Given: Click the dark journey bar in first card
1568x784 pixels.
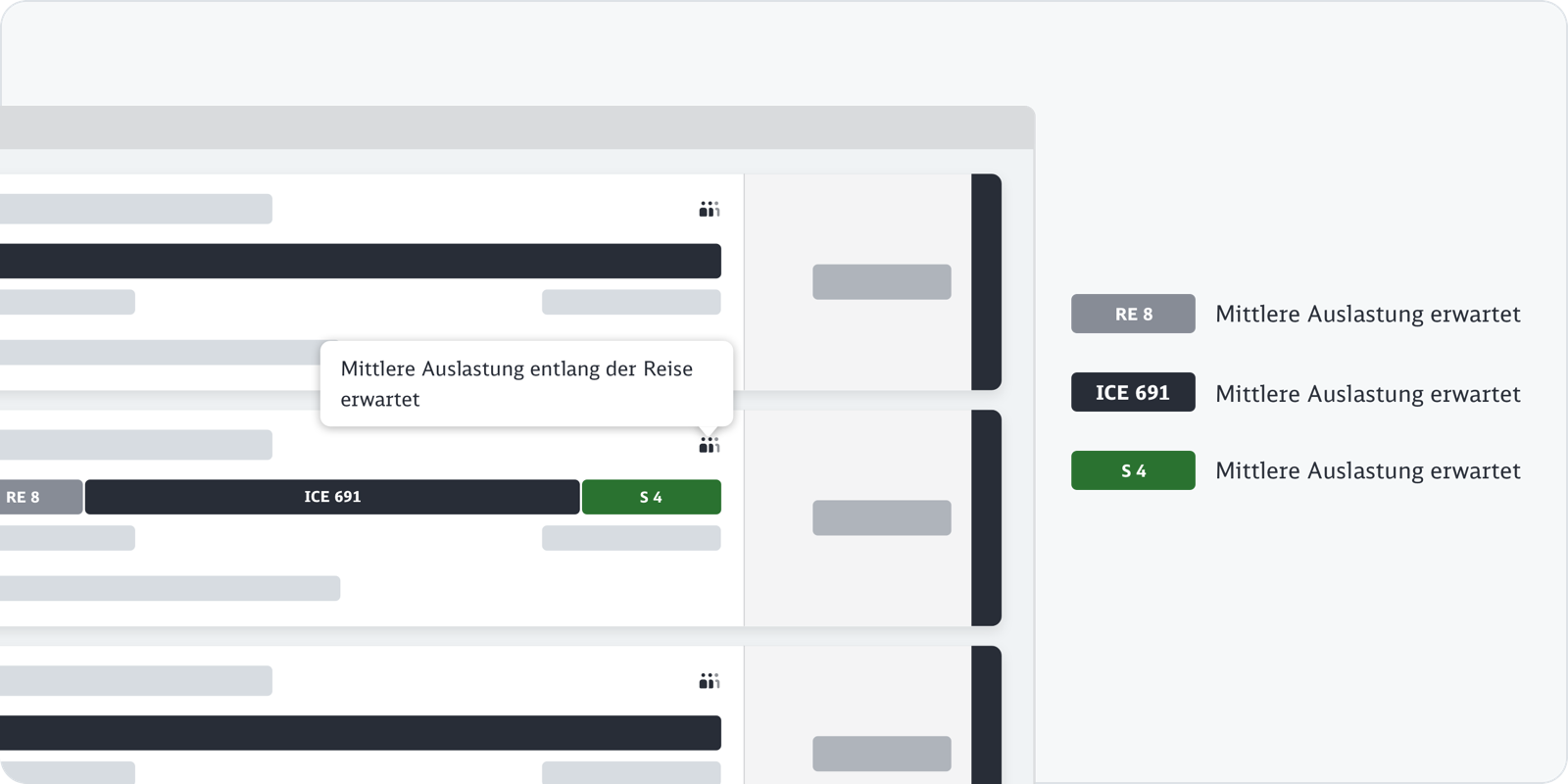Looking at the screenshot, I should click(360, 261).
